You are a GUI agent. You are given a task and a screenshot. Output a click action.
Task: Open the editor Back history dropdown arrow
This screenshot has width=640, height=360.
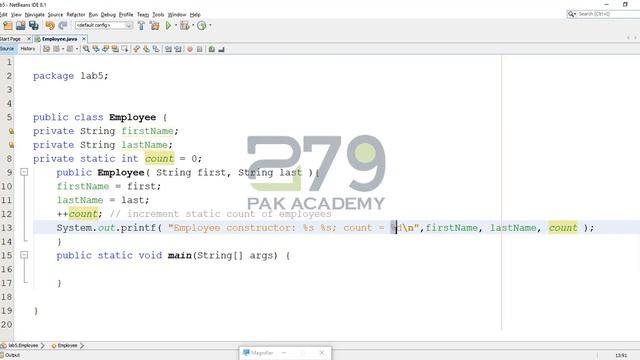click(x=63, y=49)
